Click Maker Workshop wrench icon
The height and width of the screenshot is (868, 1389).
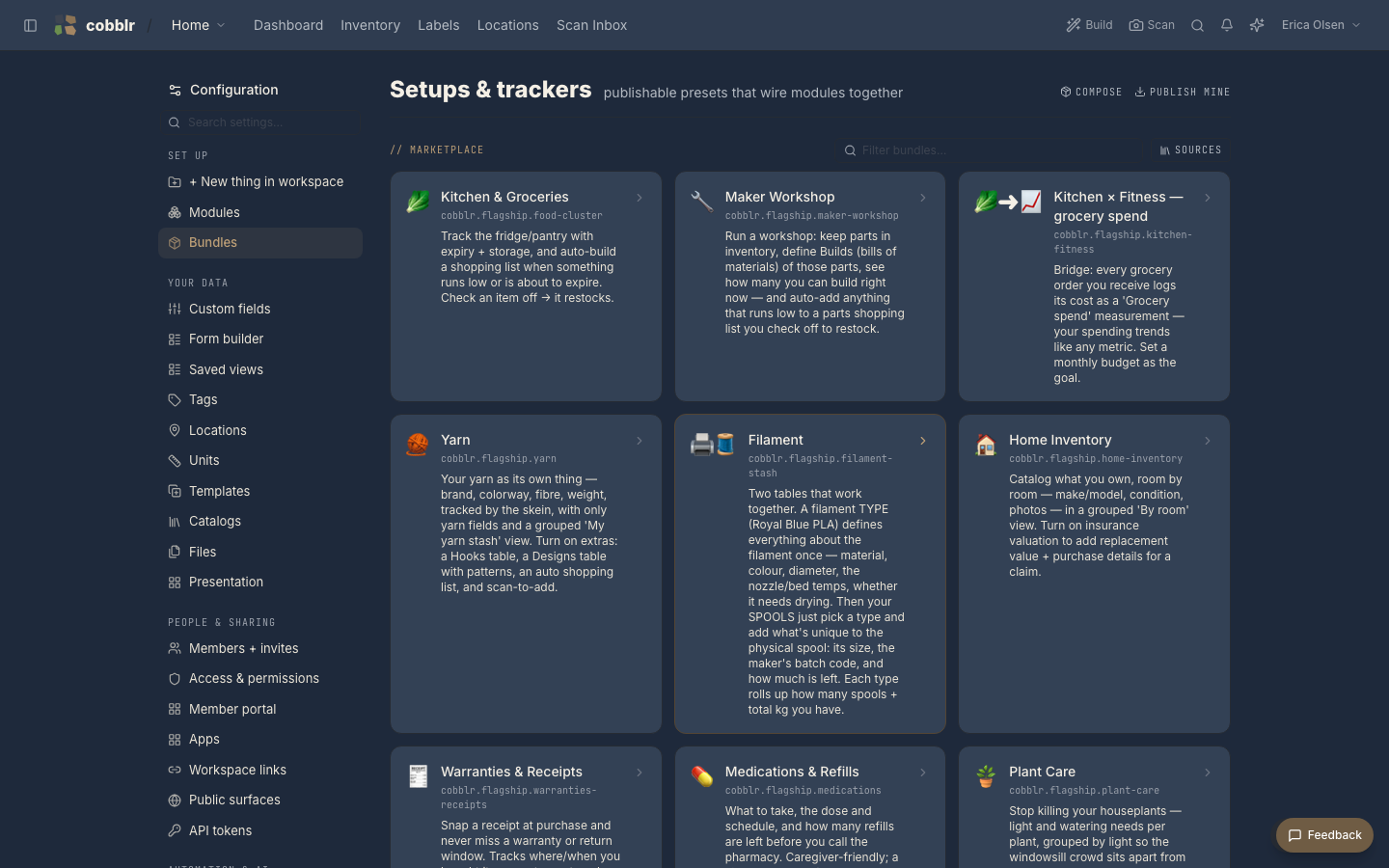coord(702,202)
